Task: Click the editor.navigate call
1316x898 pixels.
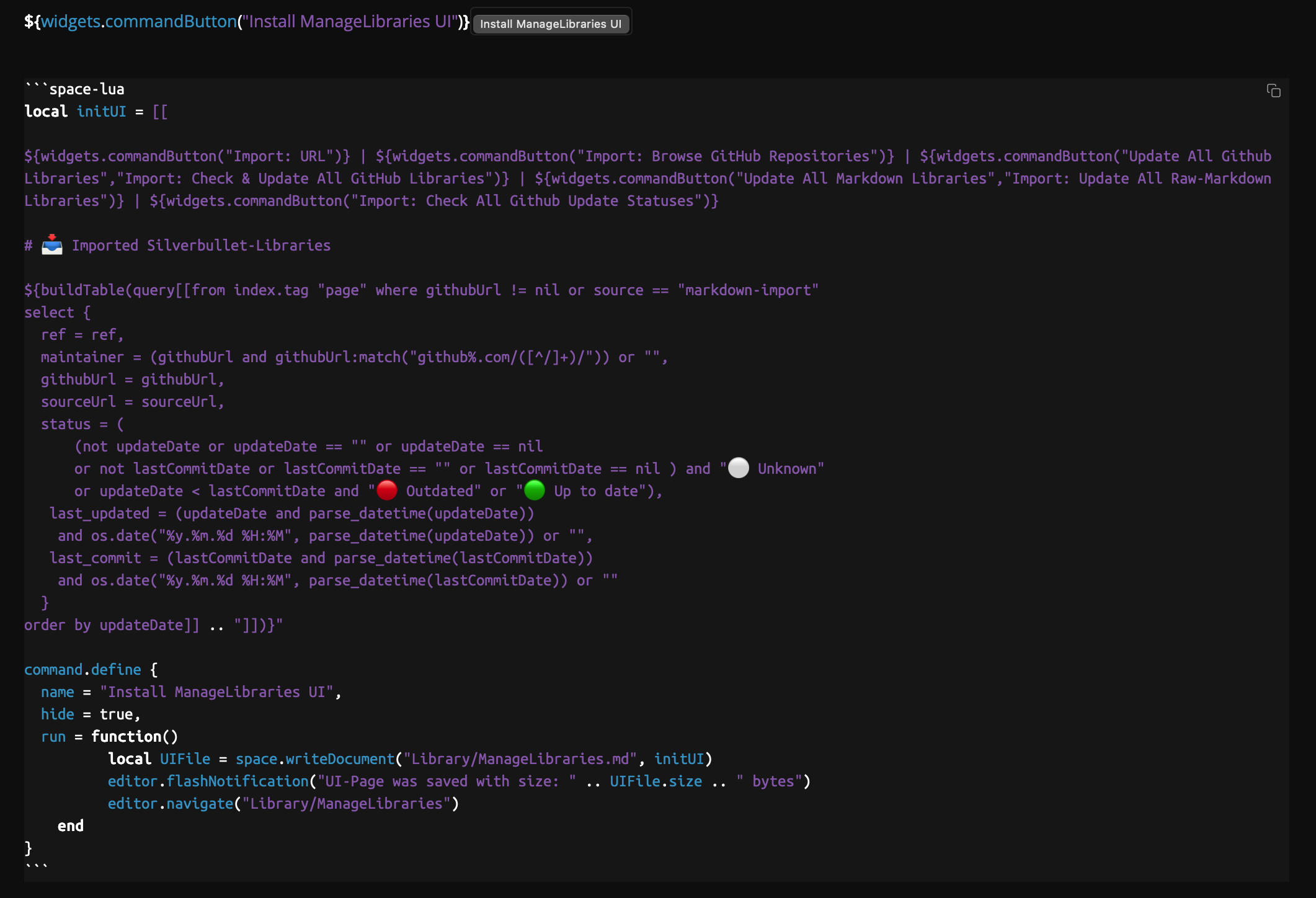Action: [x=170, y=804]
